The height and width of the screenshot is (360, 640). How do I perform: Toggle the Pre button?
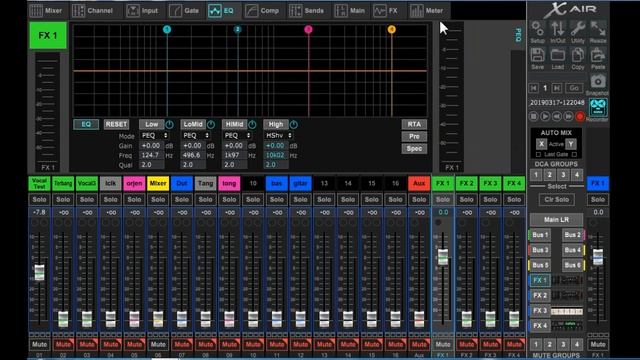point(414,137)
